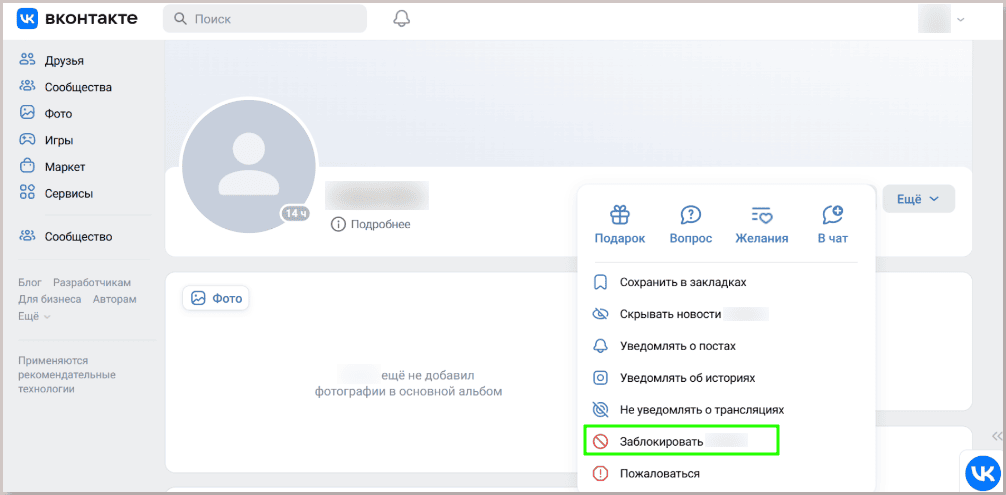Open the notifications bell in header
Image resolution: width=1006 pixels, height=495 pixels.
click(x=401, y=19)
